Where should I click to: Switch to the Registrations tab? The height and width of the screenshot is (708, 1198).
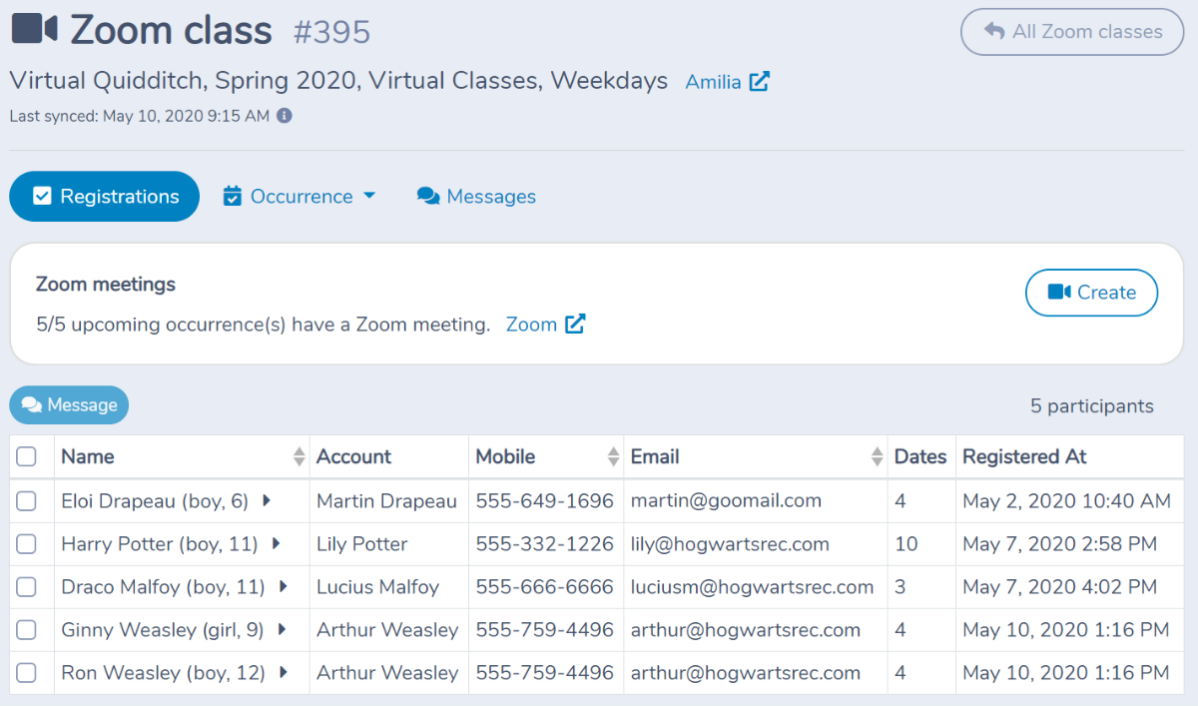105,196
